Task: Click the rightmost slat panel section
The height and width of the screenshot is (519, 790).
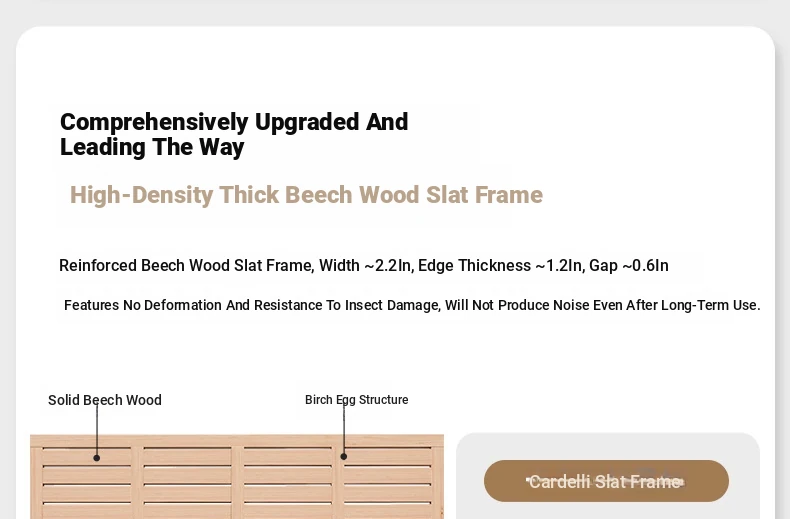Action: [x=387, y=483]
